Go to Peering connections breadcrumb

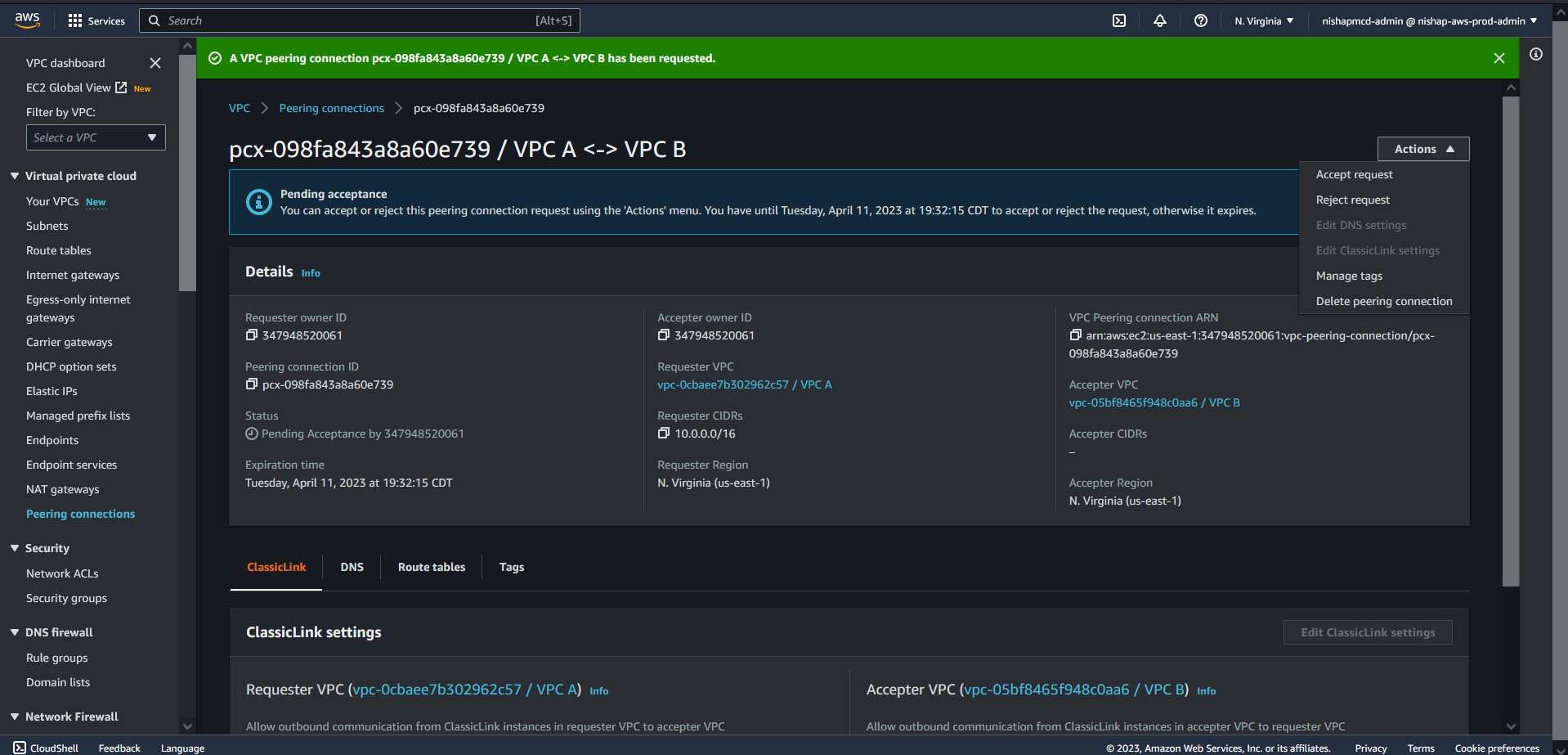331,108
